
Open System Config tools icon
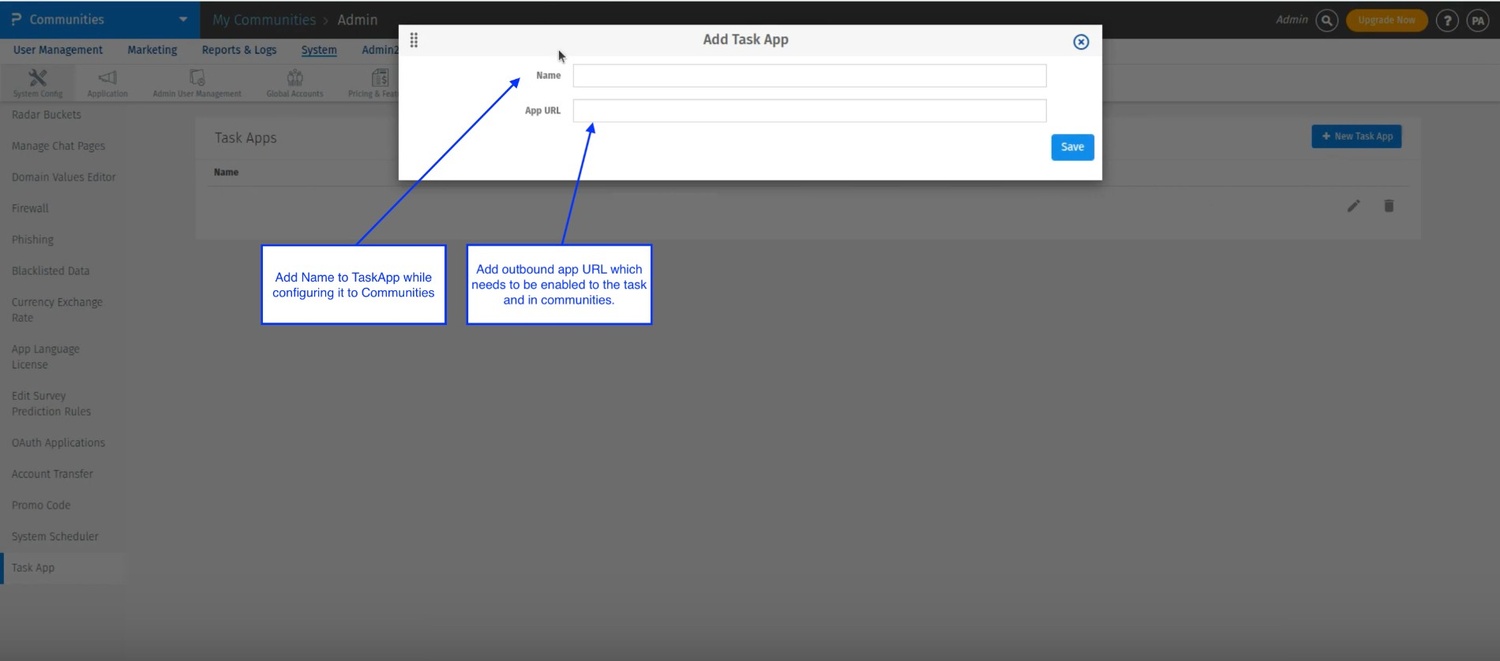tap(38, 78)
